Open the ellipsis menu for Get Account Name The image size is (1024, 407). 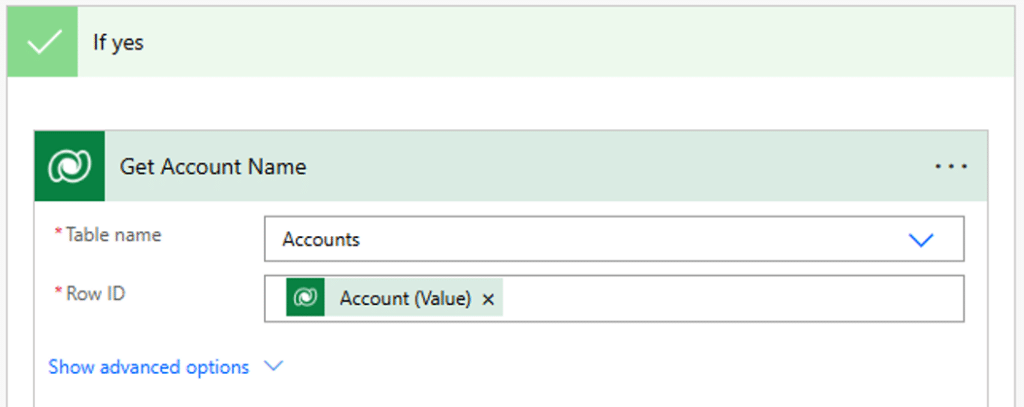951,166
